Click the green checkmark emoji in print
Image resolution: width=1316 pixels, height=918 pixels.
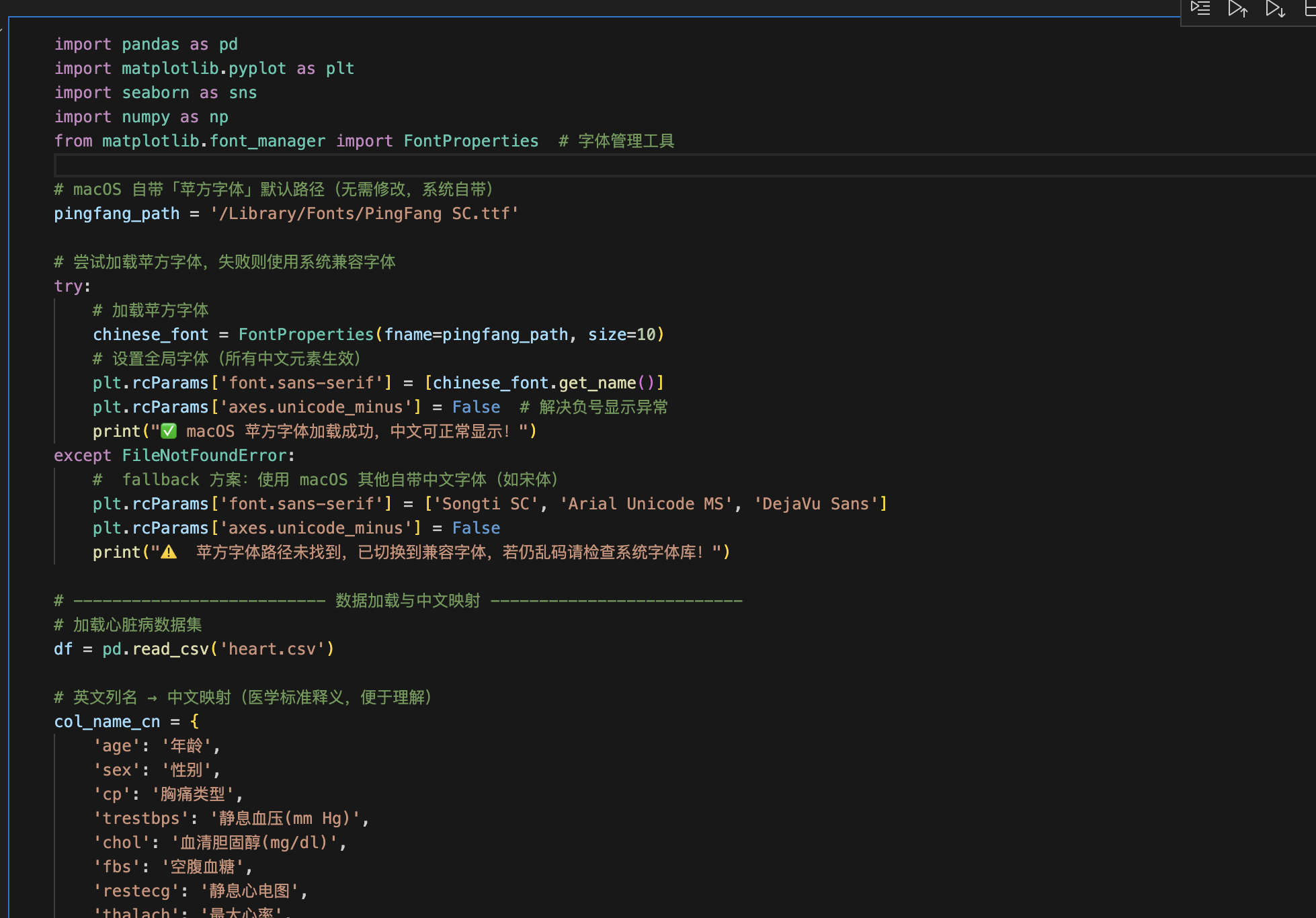tap(169, 431)
